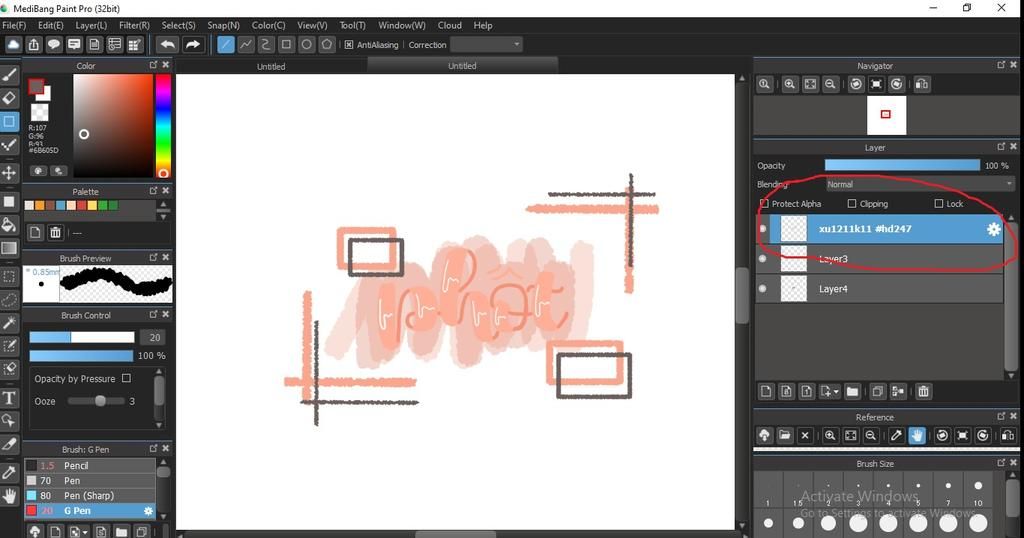This screenshot has height=538, width=1024.
Task: Open add brush dropdown below brush list
Action: pyautogui.click(x=85, y=532)
